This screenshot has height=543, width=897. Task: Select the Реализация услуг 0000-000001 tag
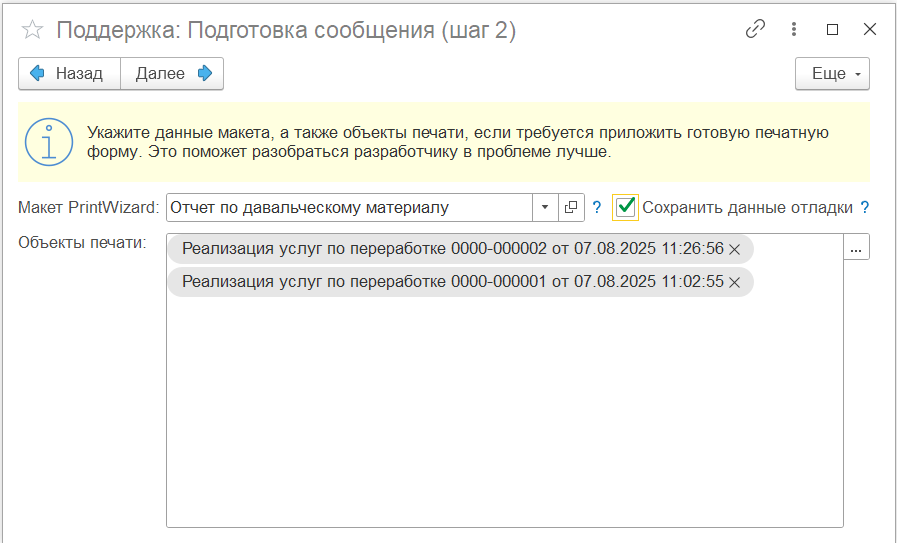coord(450,283)
